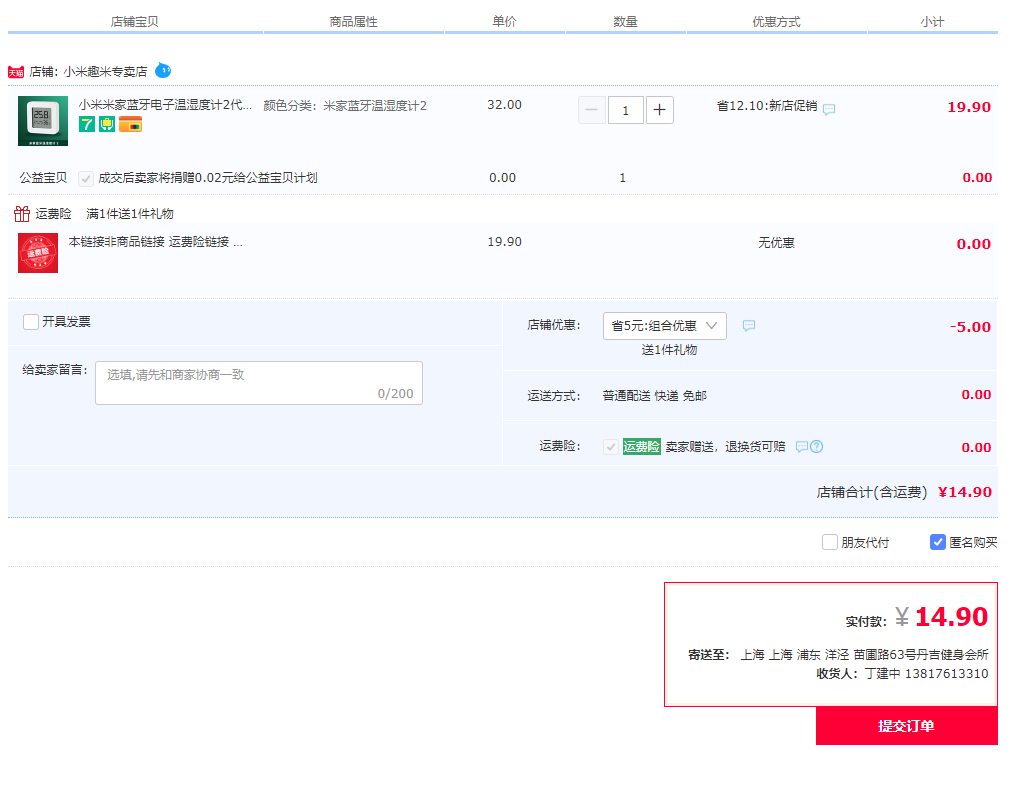Click the store total ¥14.90

point(965,492)
